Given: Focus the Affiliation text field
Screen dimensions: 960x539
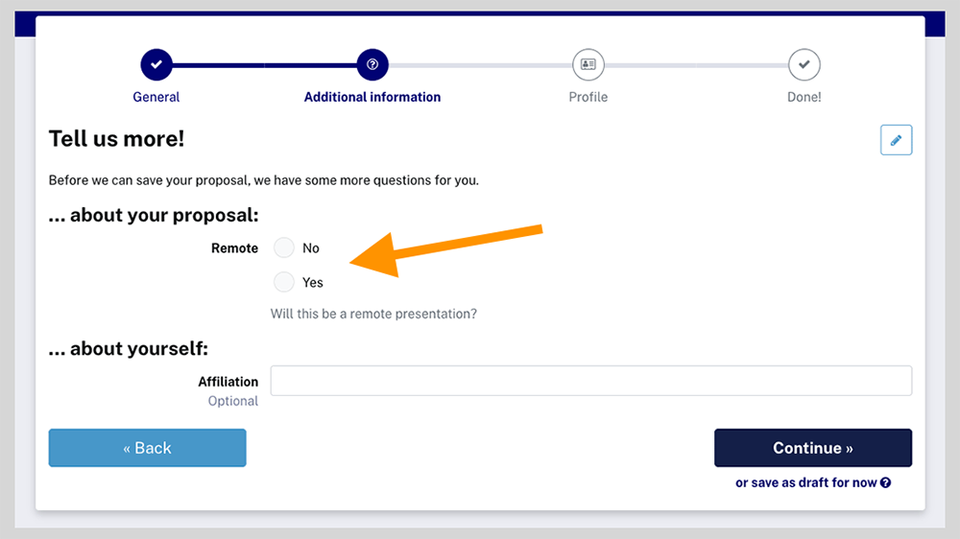Looking at the screenshot, I should (x=591, y=381).
